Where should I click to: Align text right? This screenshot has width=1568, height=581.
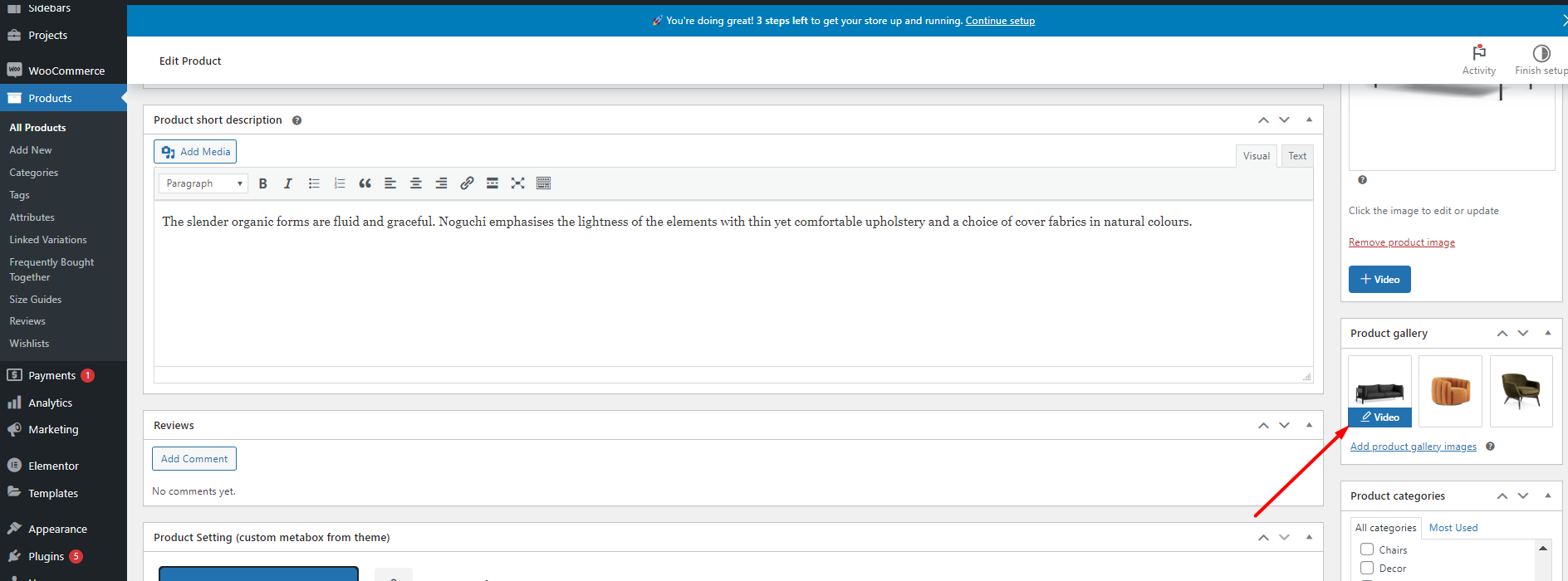pyautogui.click(x=442, y=183)
